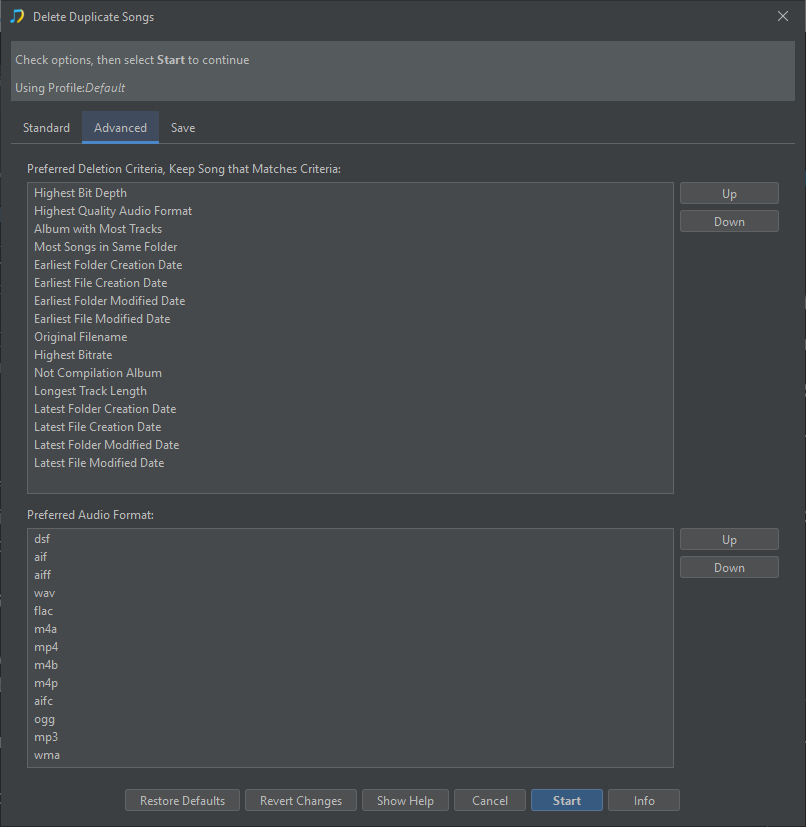
Task: Select the ogg audio format
Action: point(350,719)
